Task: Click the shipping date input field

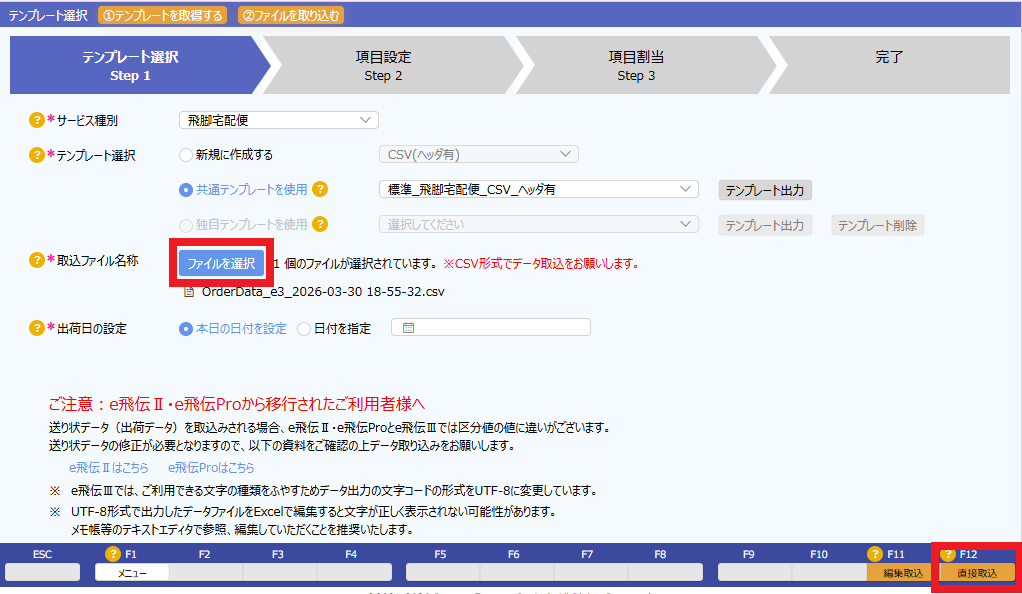Action: pos(490,327)
